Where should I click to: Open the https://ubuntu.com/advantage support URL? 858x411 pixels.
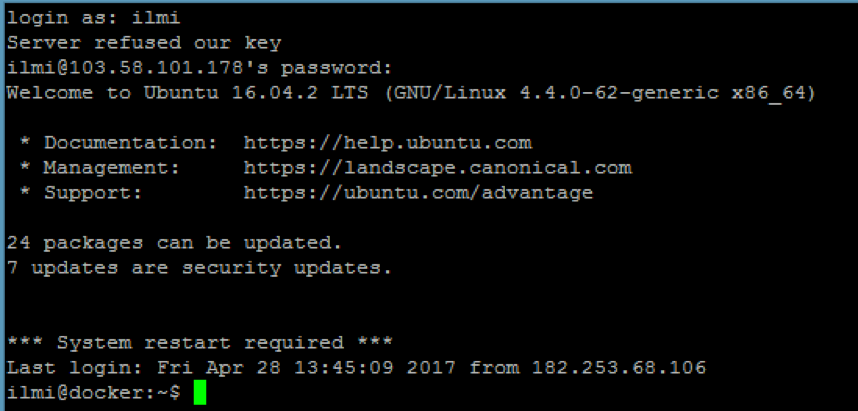pyautogui.click(x=419, y=193)
